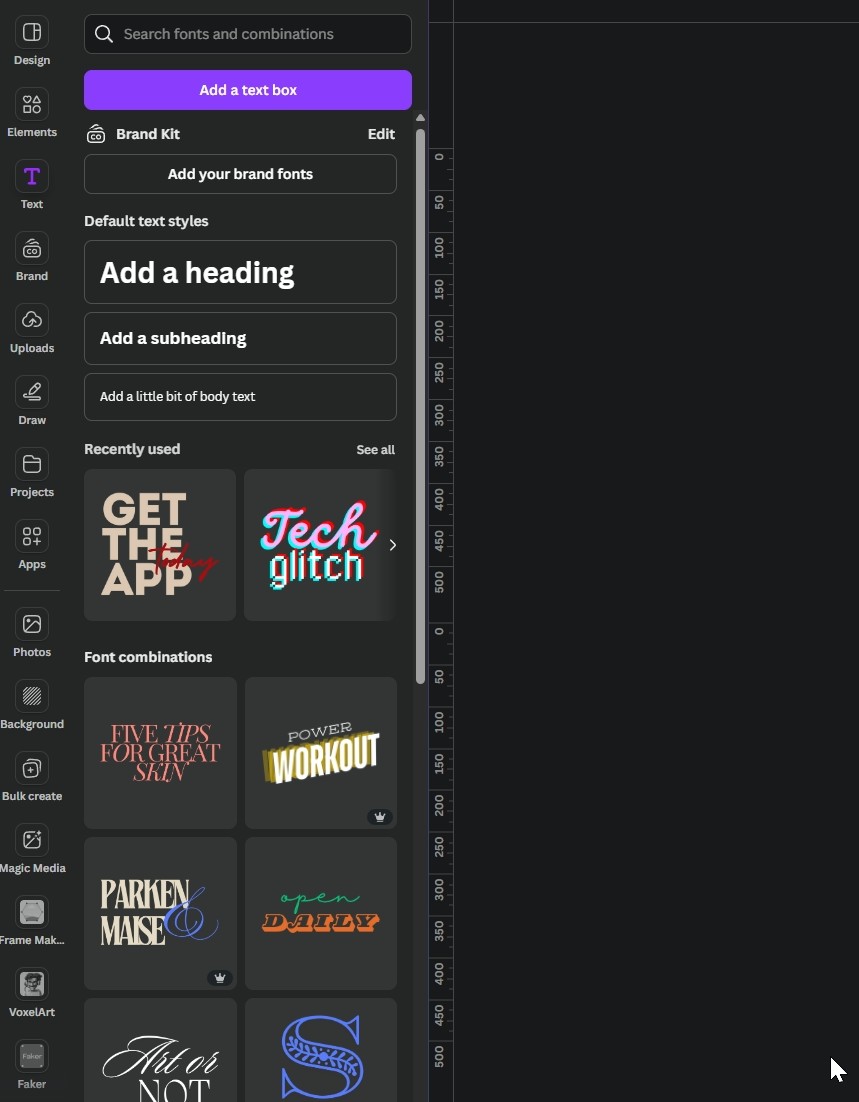Click Add your brand fonts button
The image size is (859, 1102).
point(240,174)
